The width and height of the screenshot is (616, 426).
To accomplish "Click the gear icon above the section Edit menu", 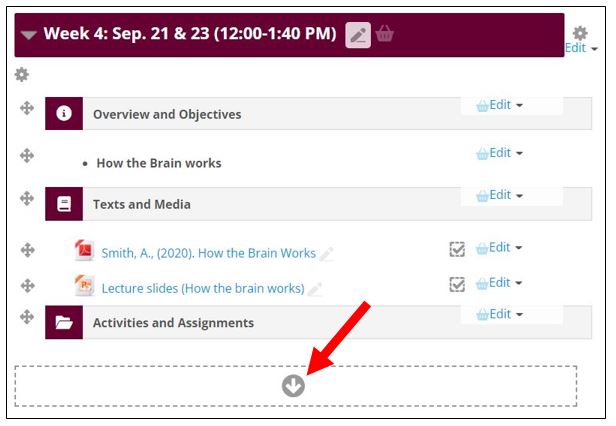I will pyautogui.click(x=580, y=33).
